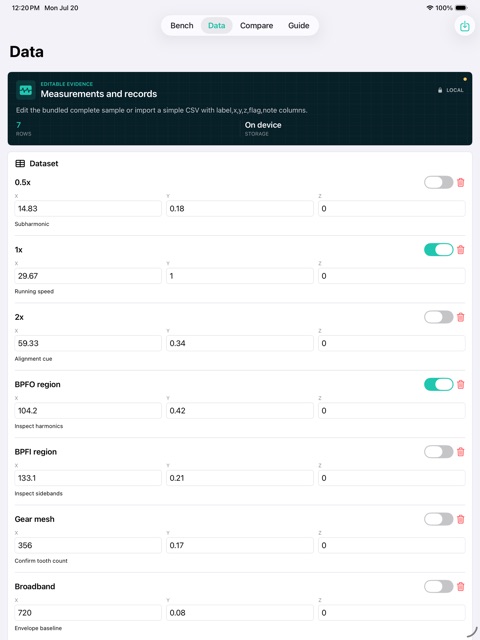480x640 pixels.
Task: Edit the 2x Y field 0.34
Action: click(240, 343)
